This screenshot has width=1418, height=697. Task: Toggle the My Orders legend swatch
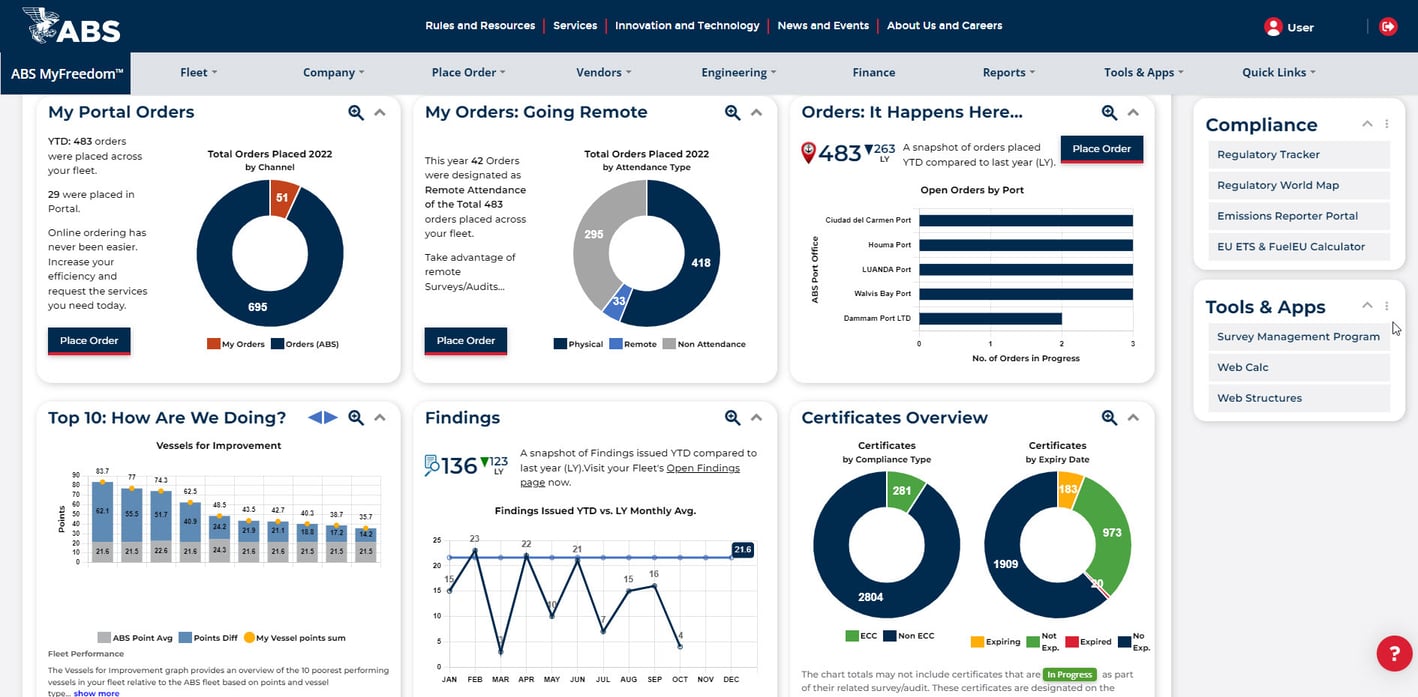click(214, 344)
